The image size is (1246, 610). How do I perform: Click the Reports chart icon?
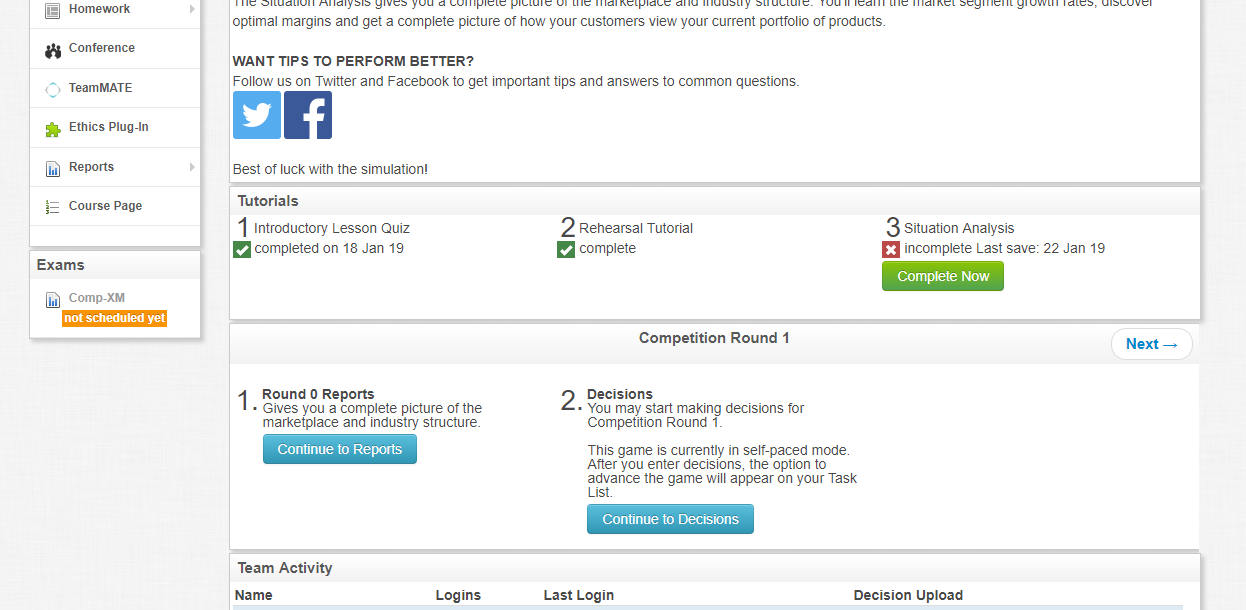click(x=53, y=168)
